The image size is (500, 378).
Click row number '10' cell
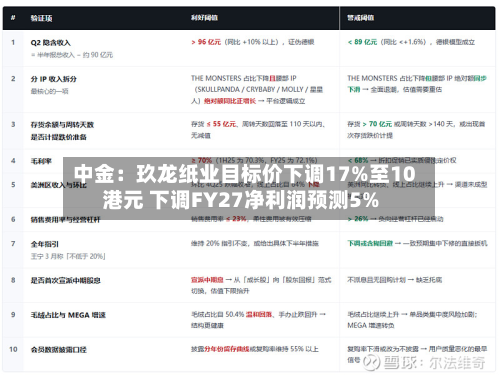tap(13, 349)
